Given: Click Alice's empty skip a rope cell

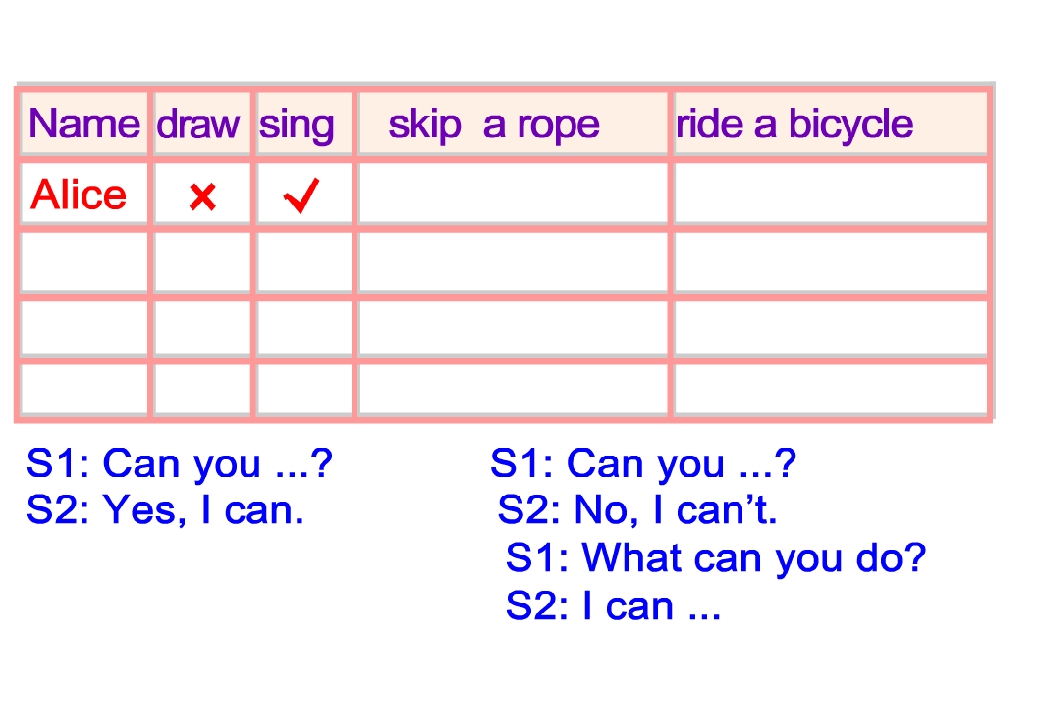Looking at the screenshot, I should [512, 194].
